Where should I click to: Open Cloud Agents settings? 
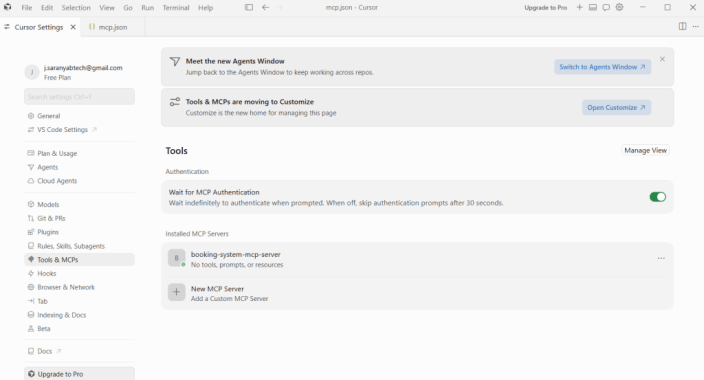57,181
